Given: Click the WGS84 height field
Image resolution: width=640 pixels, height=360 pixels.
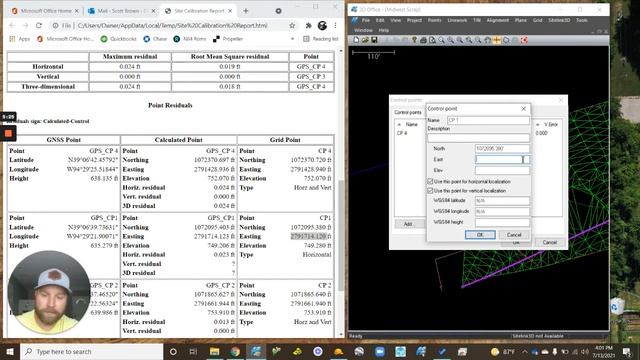Looking at the screenshot, I should point(502,222).
